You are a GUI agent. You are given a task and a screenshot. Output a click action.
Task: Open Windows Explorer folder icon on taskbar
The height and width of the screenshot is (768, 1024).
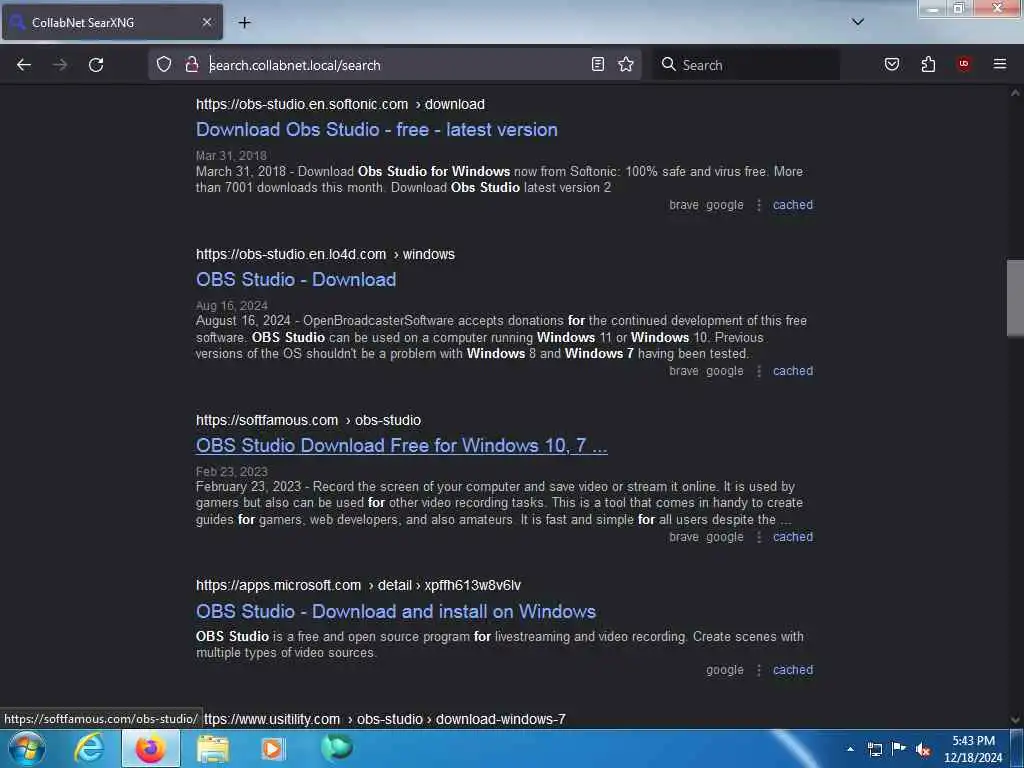click(x=213, y=748)
